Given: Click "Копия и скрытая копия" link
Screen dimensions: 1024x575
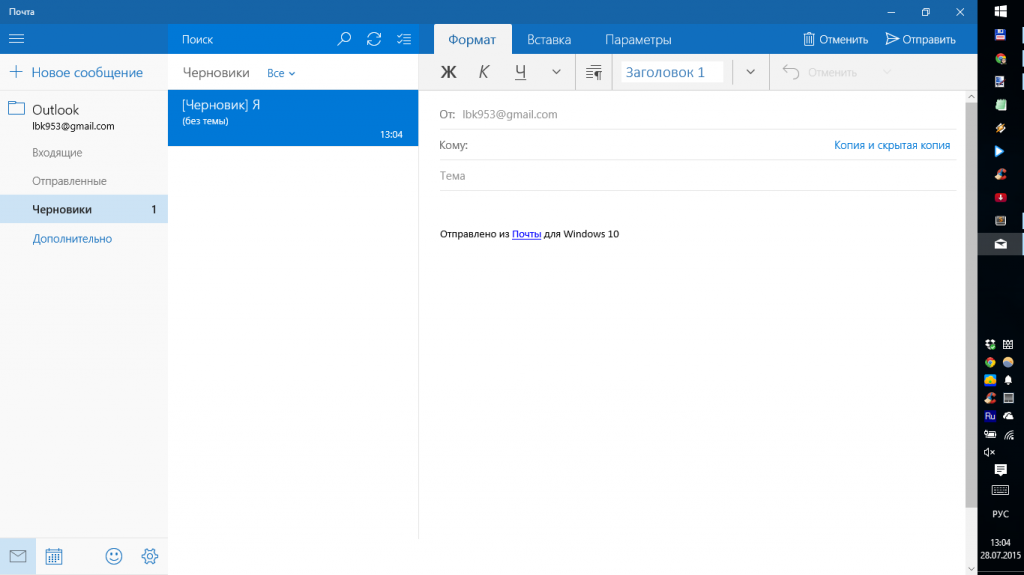Looking at the screenshot, I should [x=892, y=145].
